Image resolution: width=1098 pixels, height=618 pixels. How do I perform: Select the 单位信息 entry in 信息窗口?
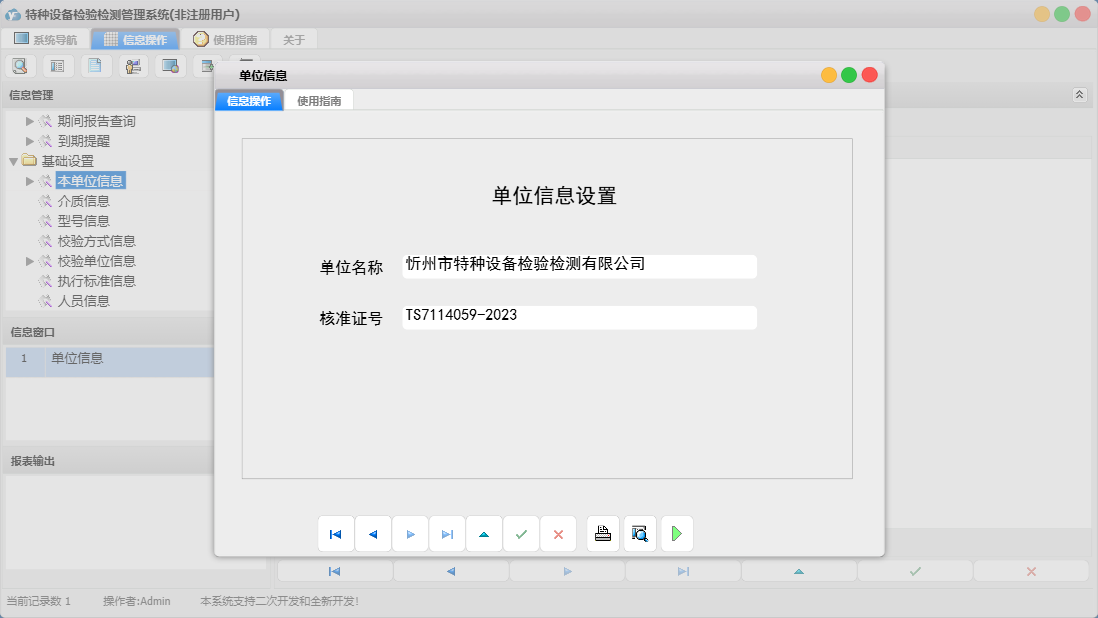click(x=76, y=360)
